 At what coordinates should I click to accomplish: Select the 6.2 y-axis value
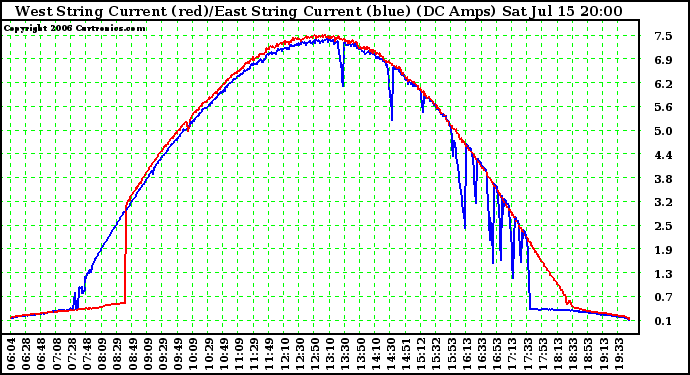click(663, 84)
